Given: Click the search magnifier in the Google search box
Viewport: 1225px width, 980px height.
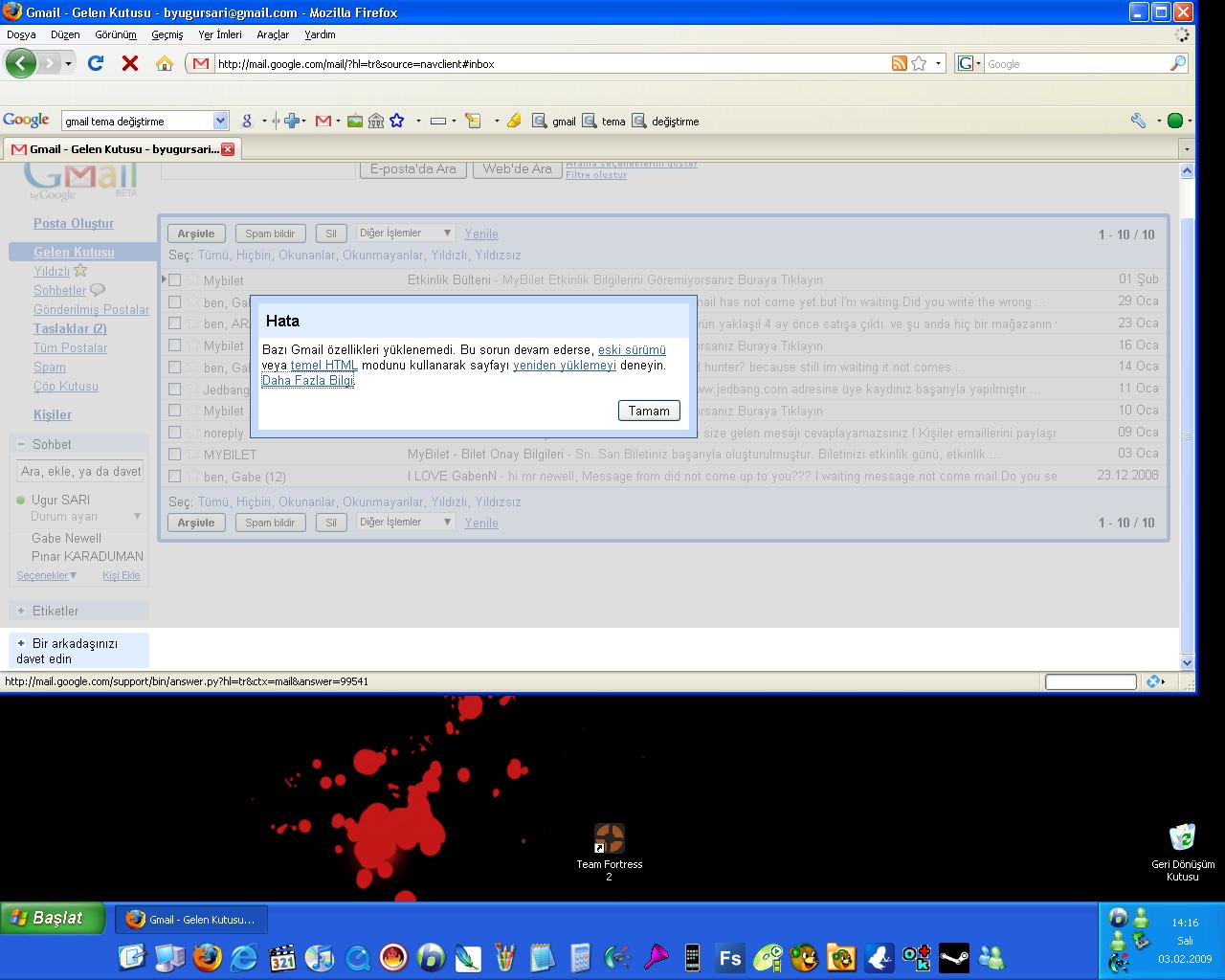Looking at the screenshot, I should (1178, 63).
